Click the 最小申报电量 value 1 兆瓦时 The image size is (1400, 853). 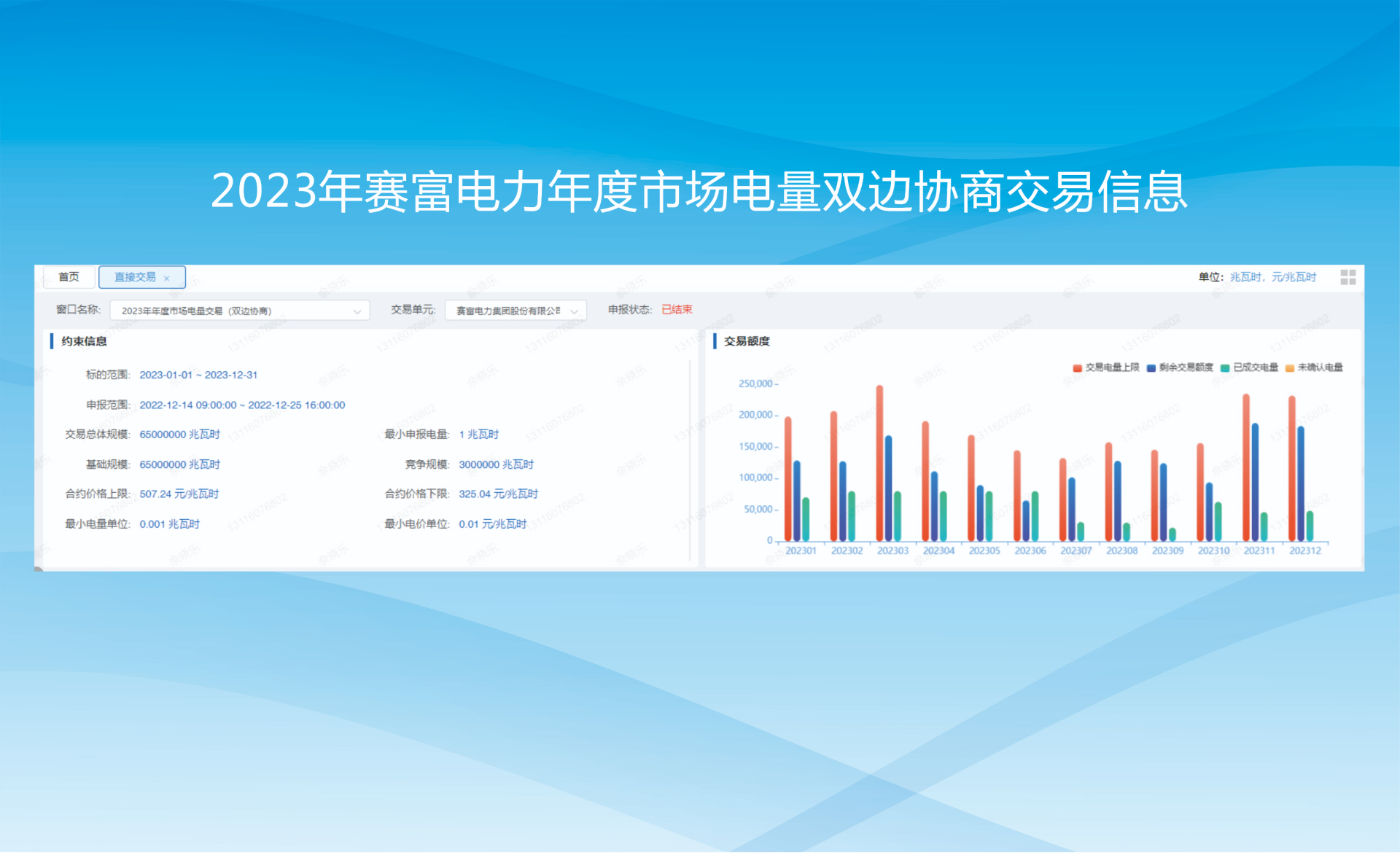tap(478, 435)
